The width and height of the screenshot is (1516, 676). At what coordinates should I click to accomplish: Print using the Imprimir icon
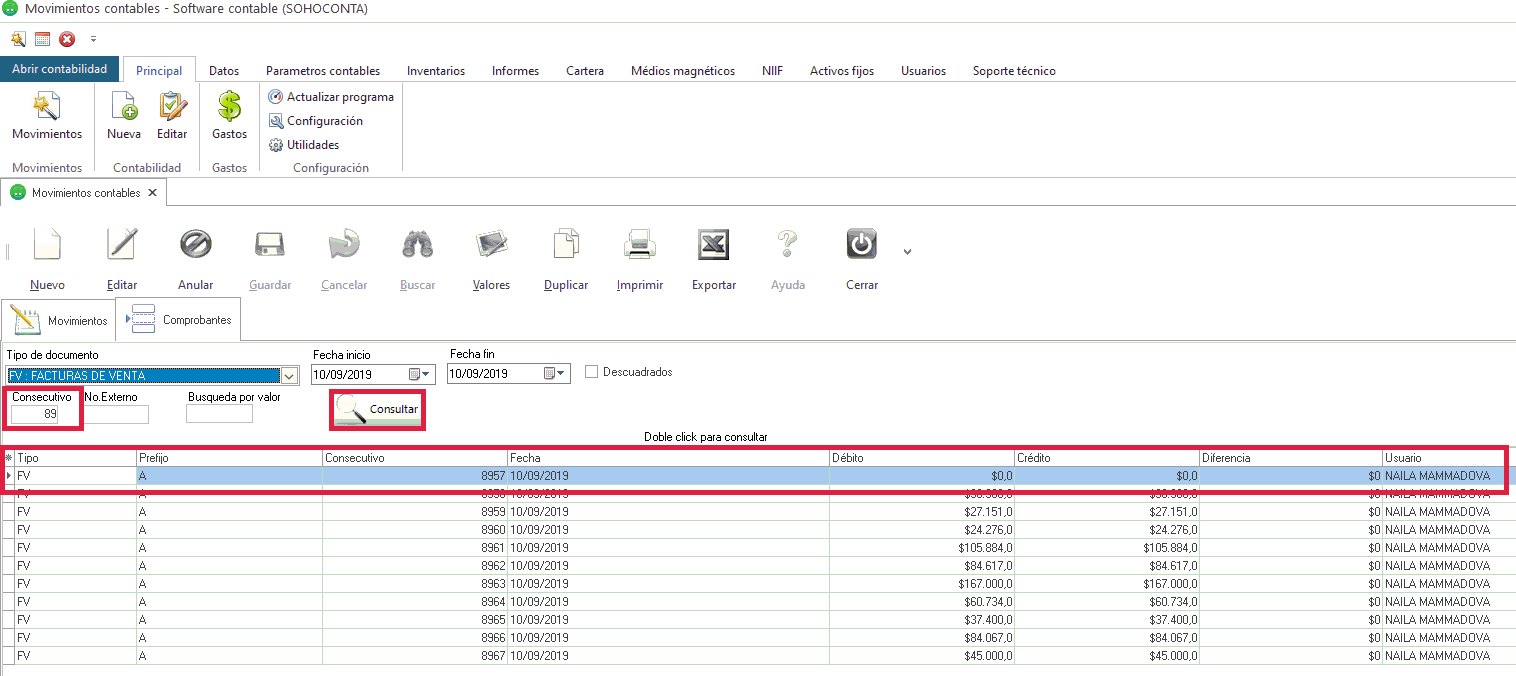coord(640,245)
